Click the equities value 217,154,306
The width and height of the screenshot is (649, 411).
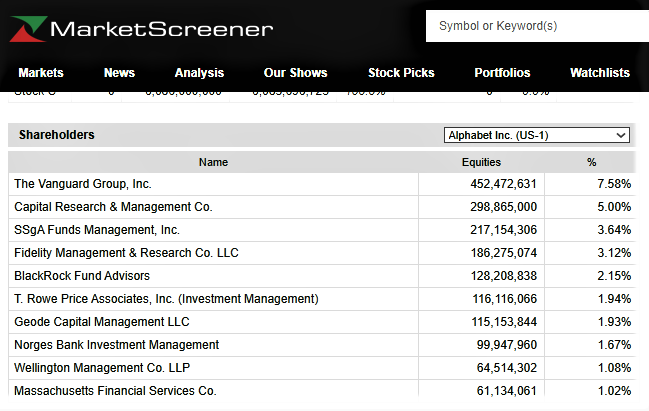click(503, 230)
